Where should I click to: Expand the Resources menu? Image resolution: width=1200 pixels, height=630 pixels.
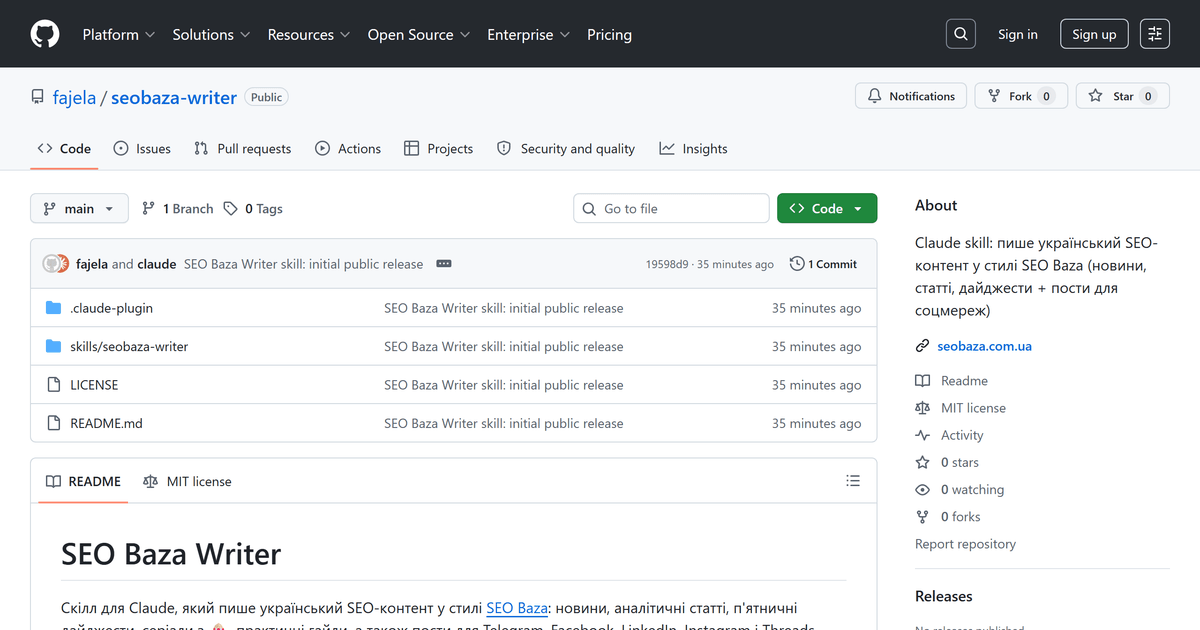click(309, 34)
